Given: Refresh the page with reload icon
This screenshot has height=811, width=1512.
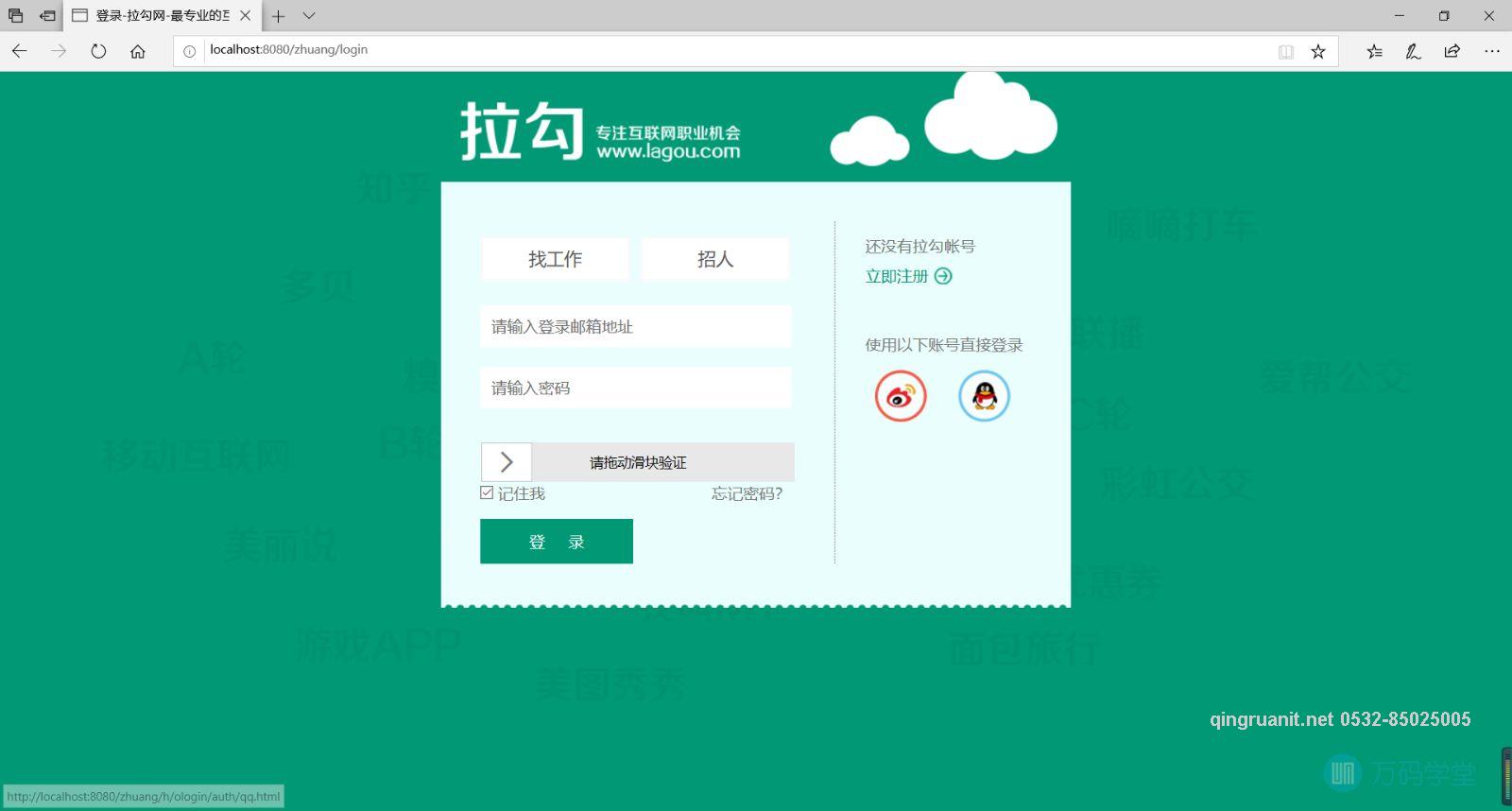Looking at the screenshot, I should tap(98, 51).
